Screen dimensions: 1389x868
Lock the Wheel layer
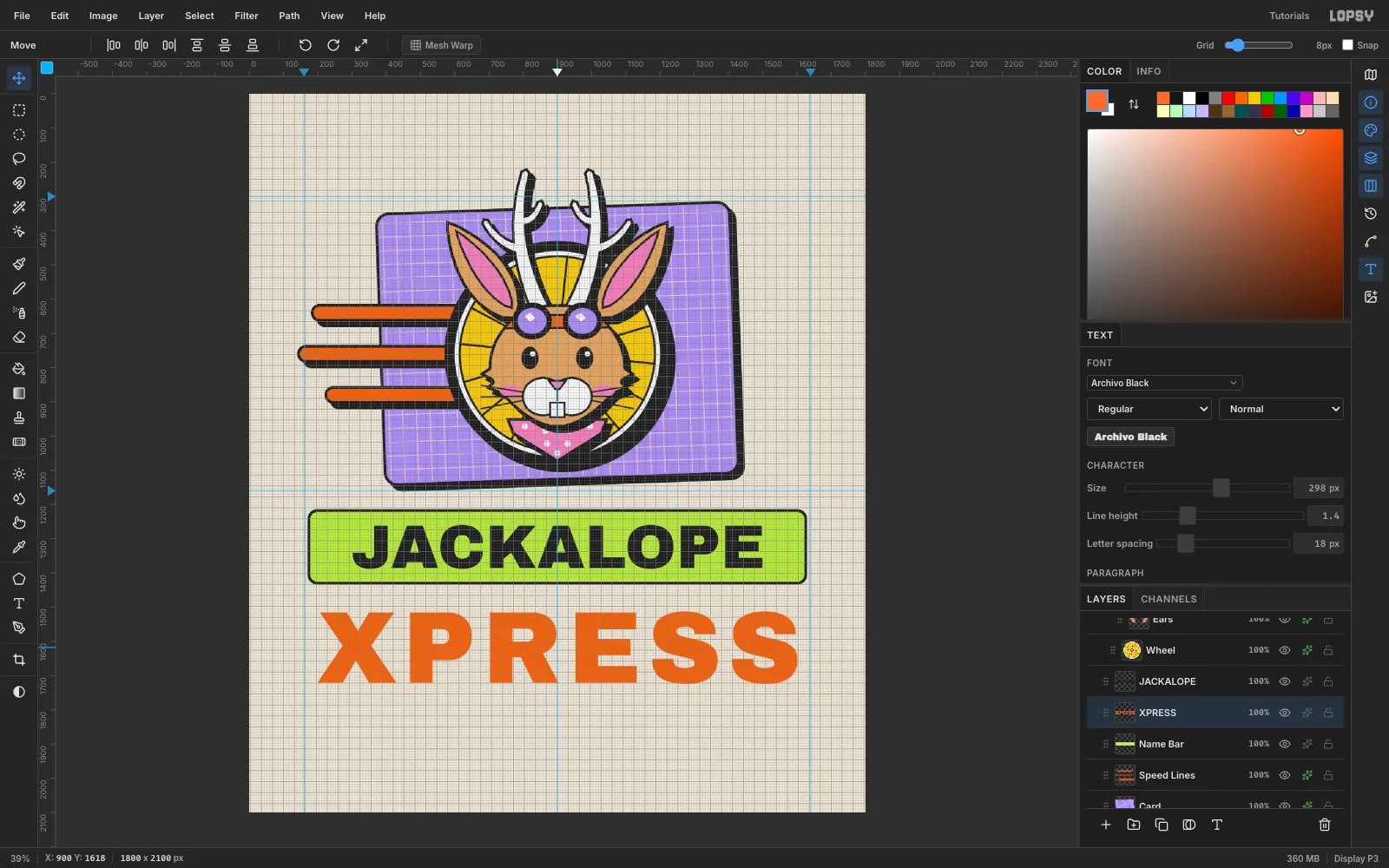click(1328, 650)
